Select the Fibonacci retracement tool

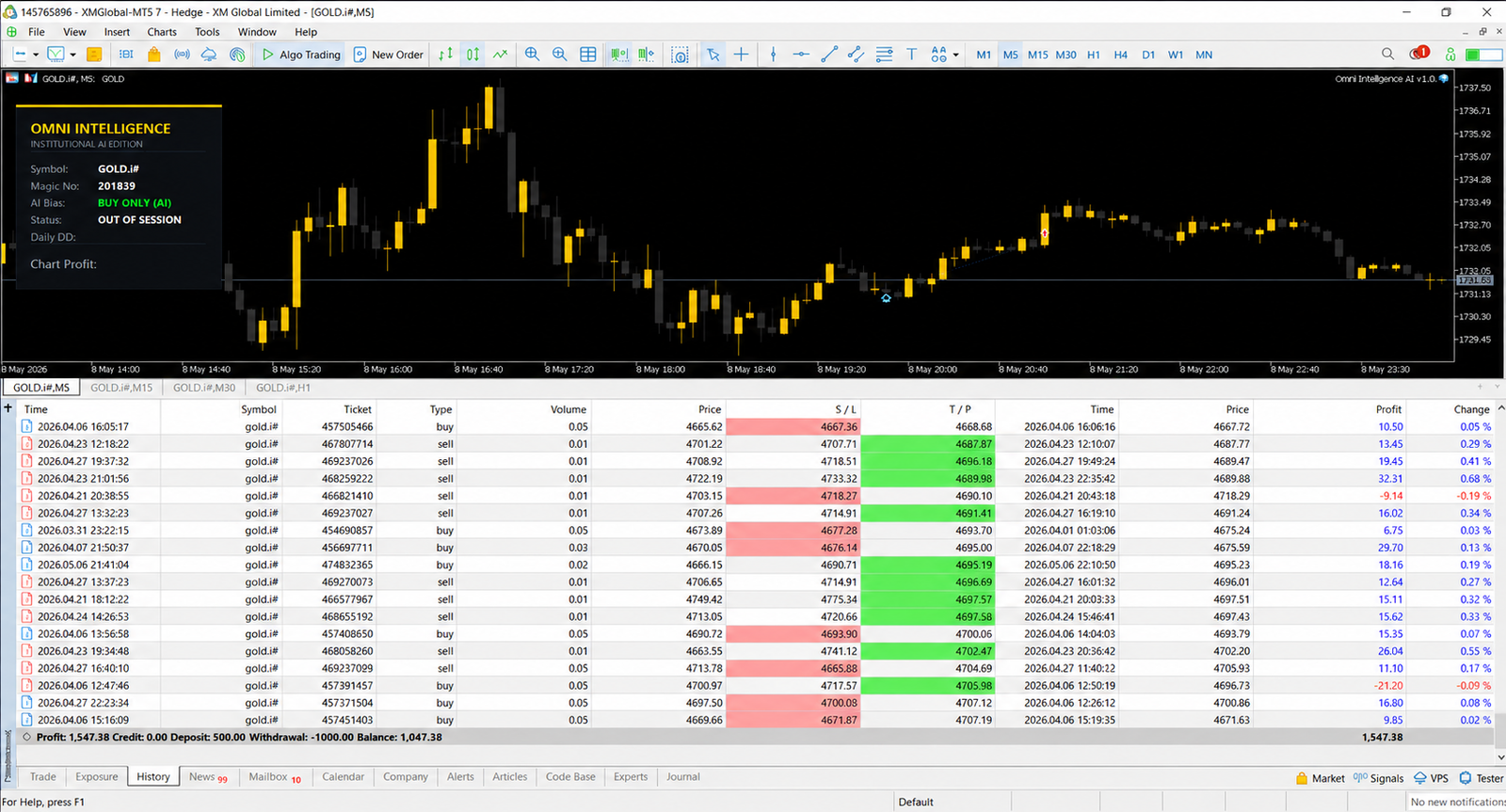point(884,55)
